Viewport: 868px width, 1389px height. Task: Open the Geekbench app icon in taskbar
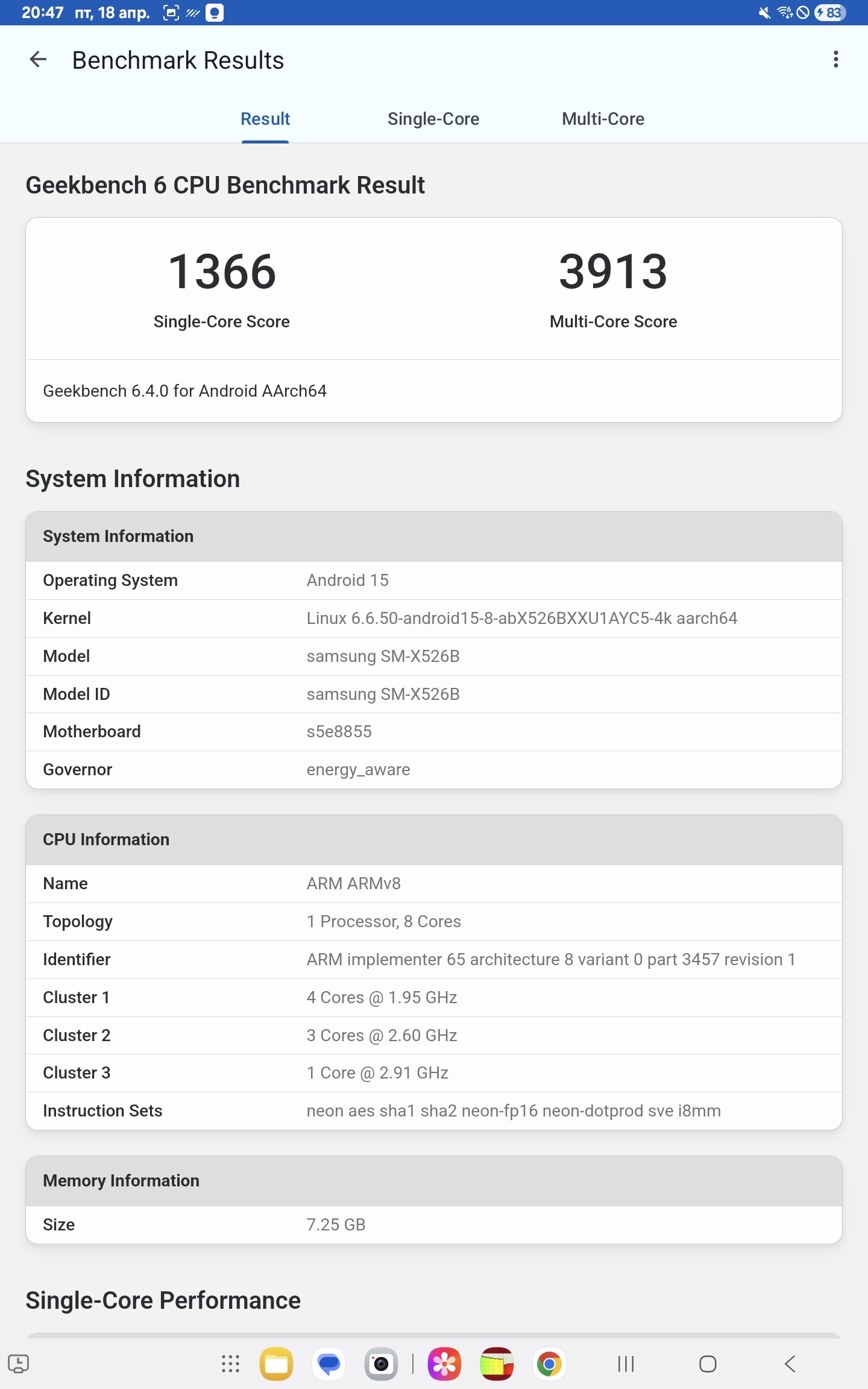(497, 1364)
